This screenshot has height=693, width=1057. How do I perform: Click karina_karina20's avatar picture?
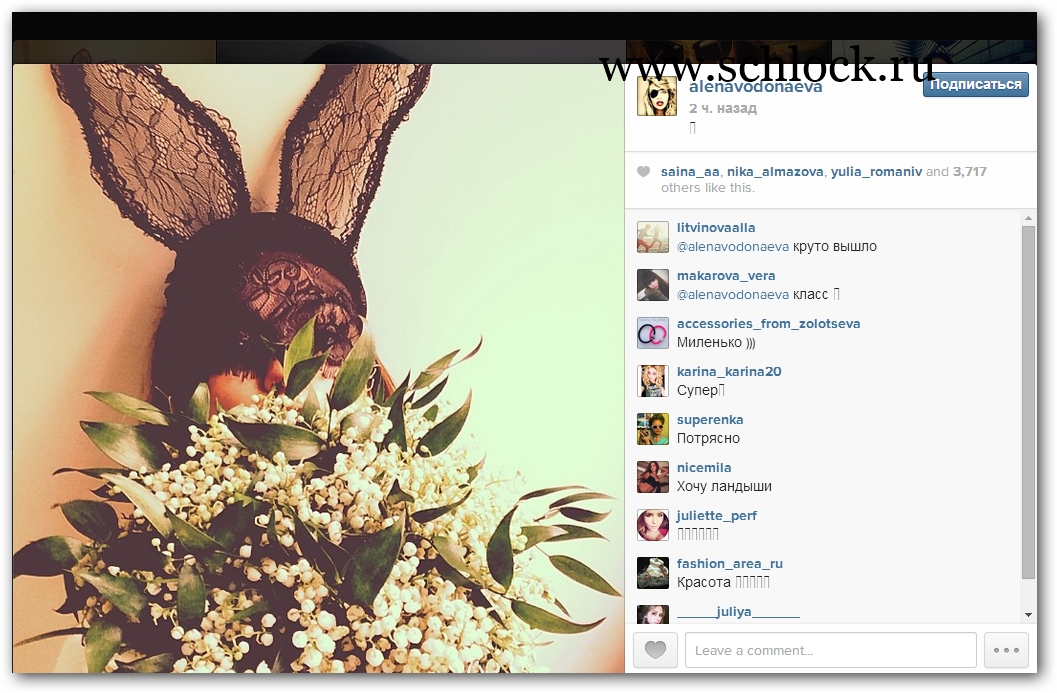653,381
